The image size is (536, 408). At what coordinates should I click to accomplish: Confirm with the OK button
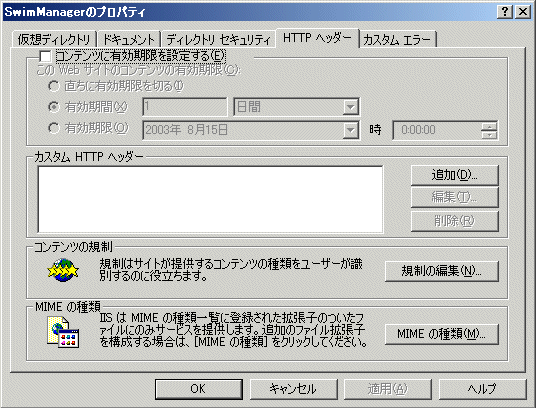(199, 389)
